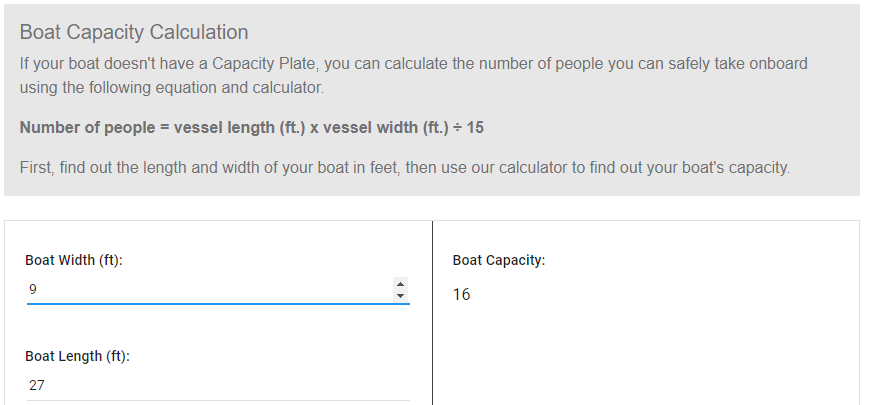Decrease Boat Width with the down arrow
The image size is (871, 405).
coord(401,295)
